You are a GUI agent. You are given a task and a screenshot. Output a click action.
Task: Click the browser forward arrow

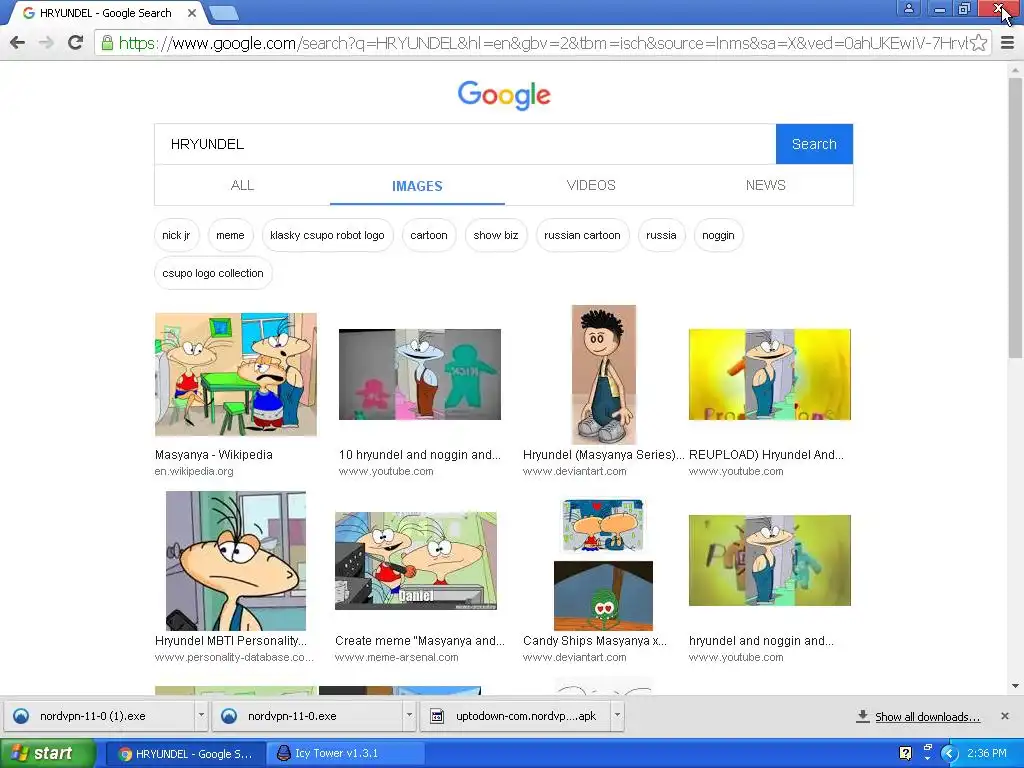(x=46, y=43)
